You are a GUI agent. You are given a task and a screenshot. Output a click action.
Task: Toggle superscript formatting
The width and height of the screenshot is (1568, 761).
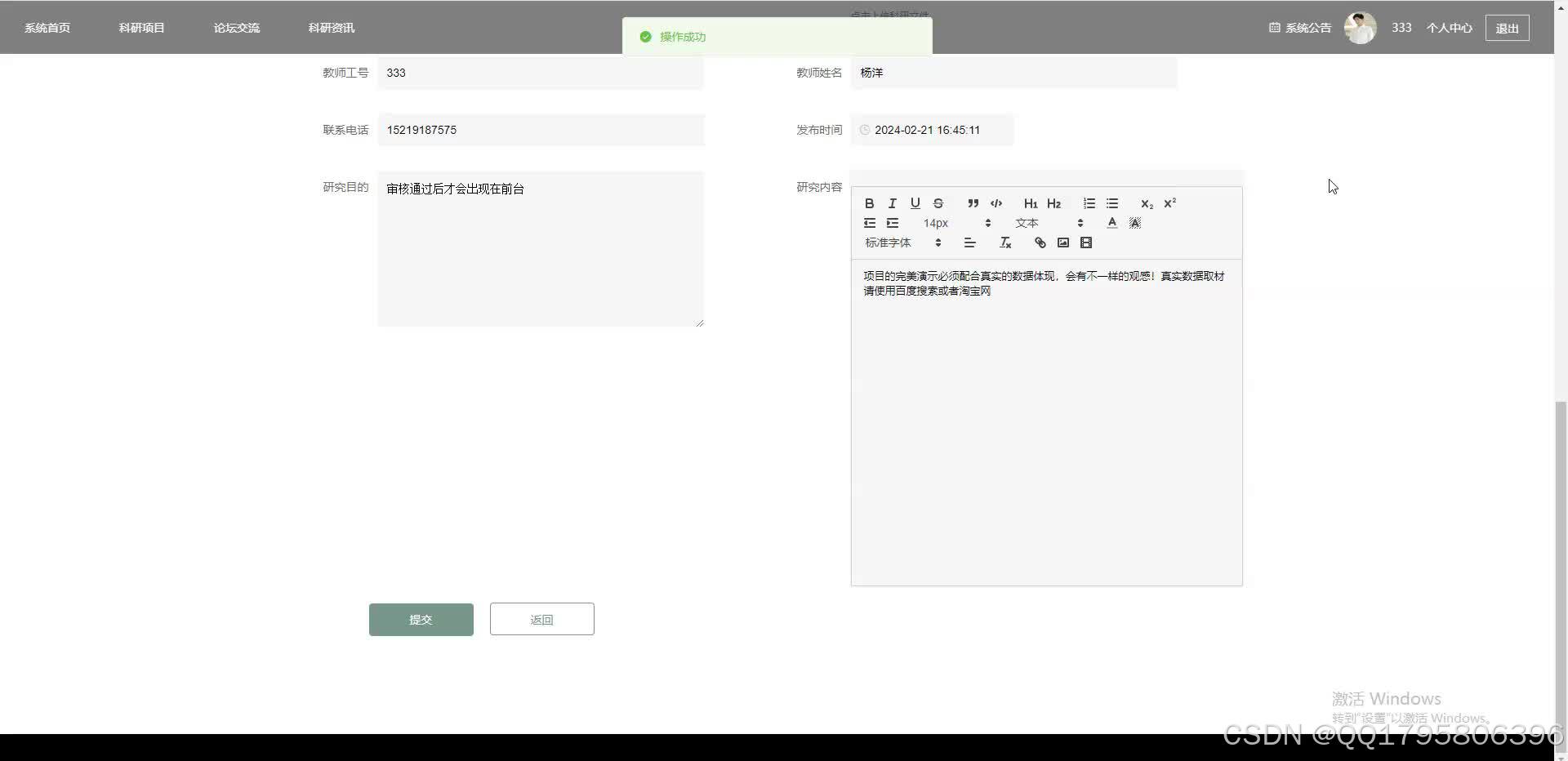click(x=1169, y=203)
